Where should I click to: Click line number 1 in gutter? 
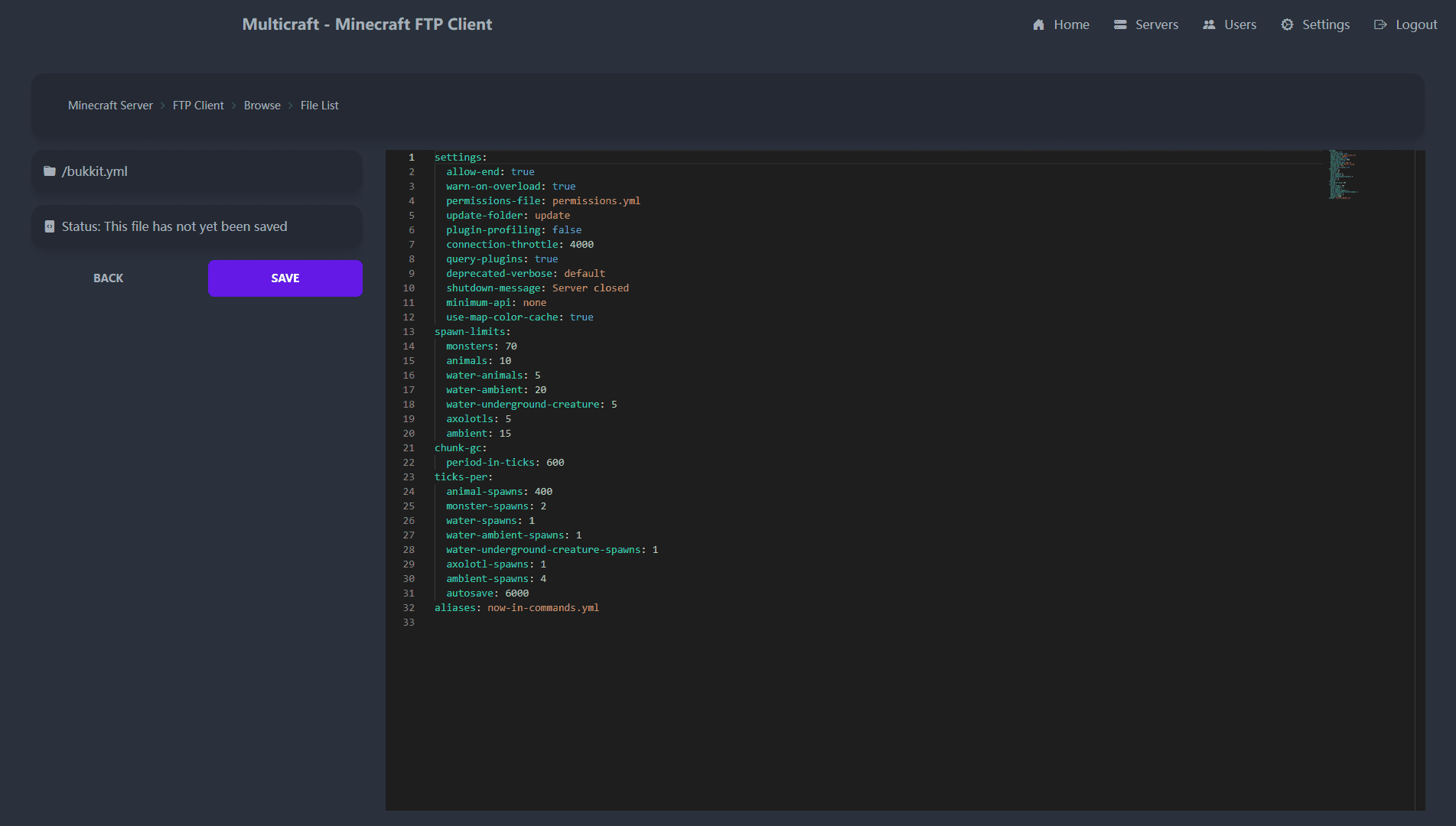pos(411,158)
